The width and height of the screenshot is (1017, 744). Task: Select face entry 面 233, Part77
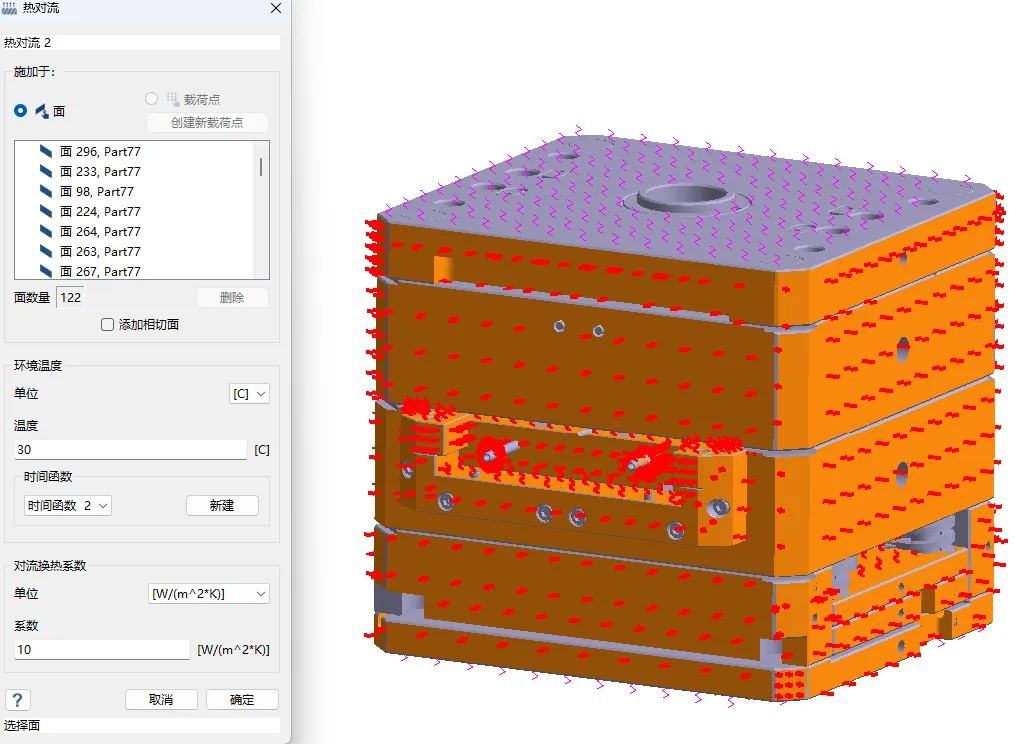point(99,172)
